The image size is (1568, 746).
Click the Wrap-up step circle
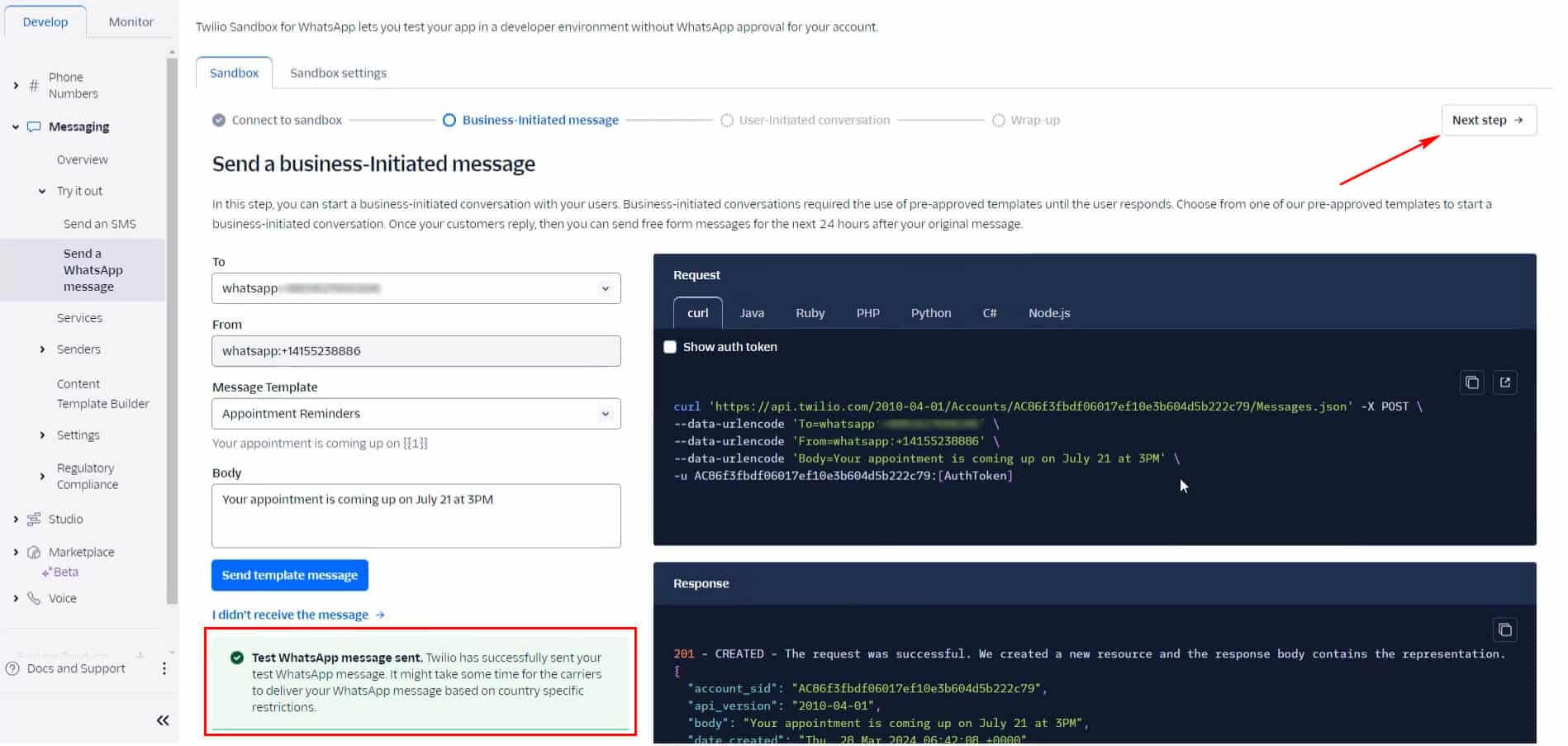point(998,120)
